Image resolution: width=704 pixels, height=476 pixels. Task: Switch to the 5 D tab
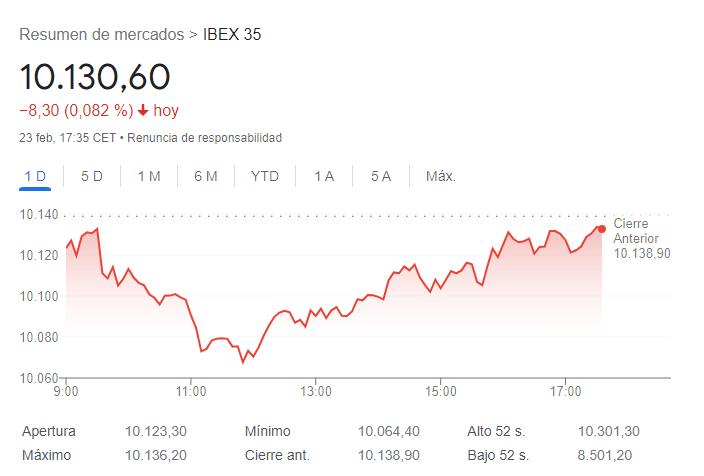(92, 177)
